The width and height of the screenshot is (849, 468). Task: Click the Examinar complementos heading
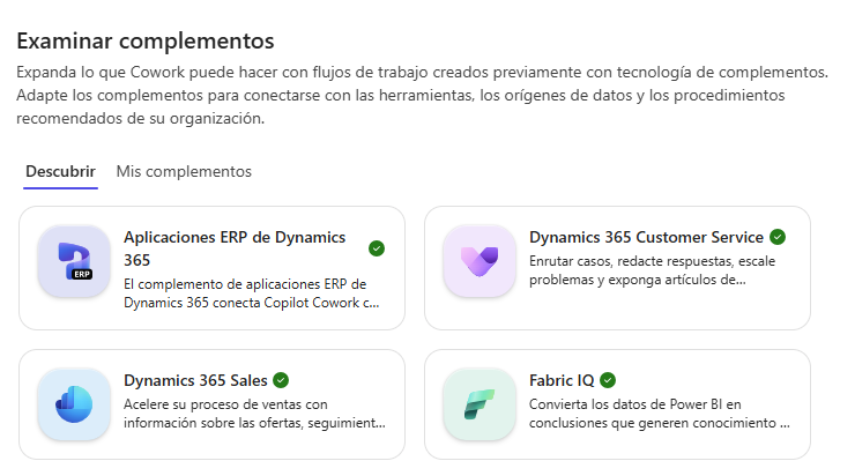(145, 41)
